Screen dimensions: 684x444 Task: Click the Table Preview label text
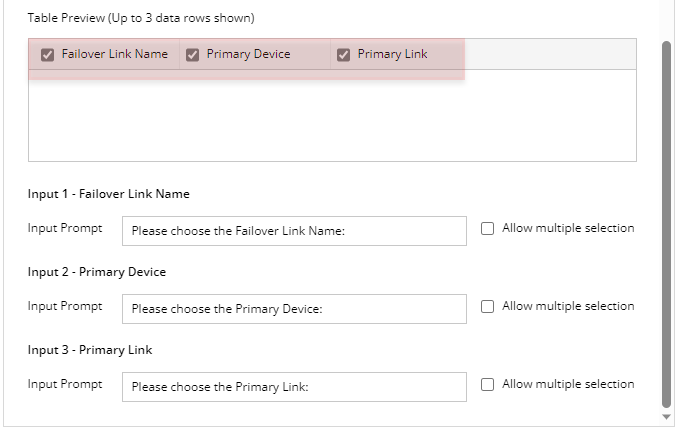pyautogui.click(x=140, y=18)
